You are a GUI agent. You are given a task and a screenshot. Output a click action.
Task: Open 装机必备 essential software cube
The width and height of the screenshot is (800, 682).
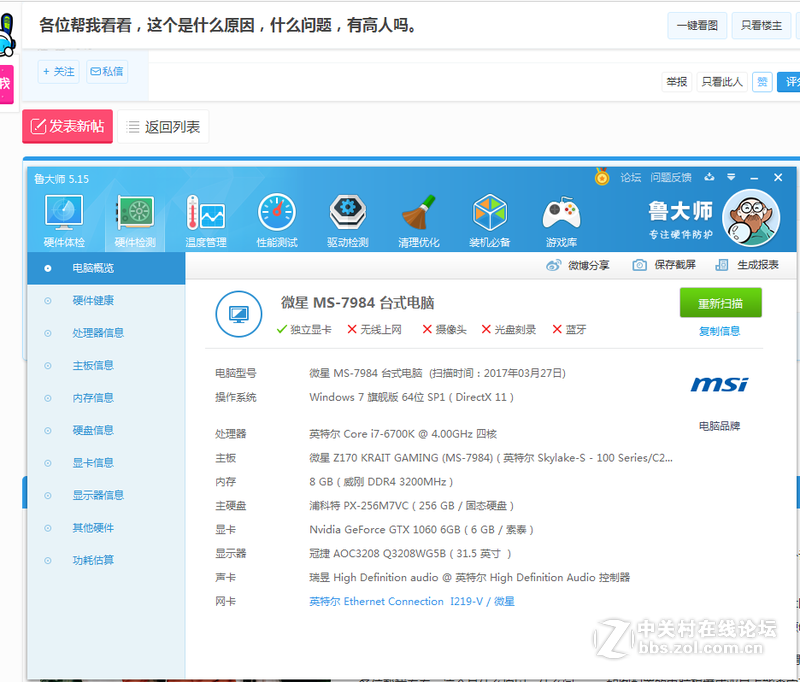coord(489,221)
